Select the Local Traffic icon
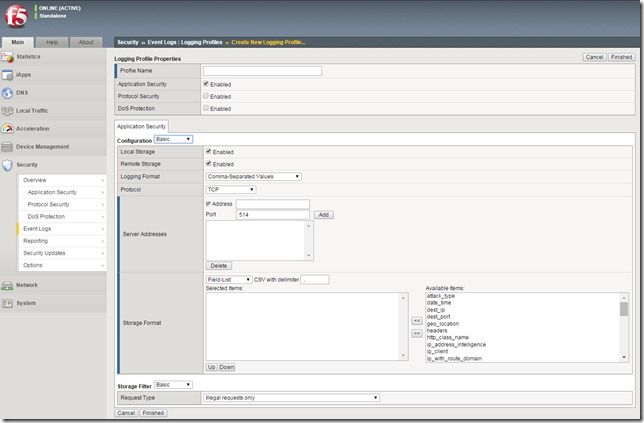Image resolution: width=644 pixels, height=423 pixels. click(x=8, y=110)
